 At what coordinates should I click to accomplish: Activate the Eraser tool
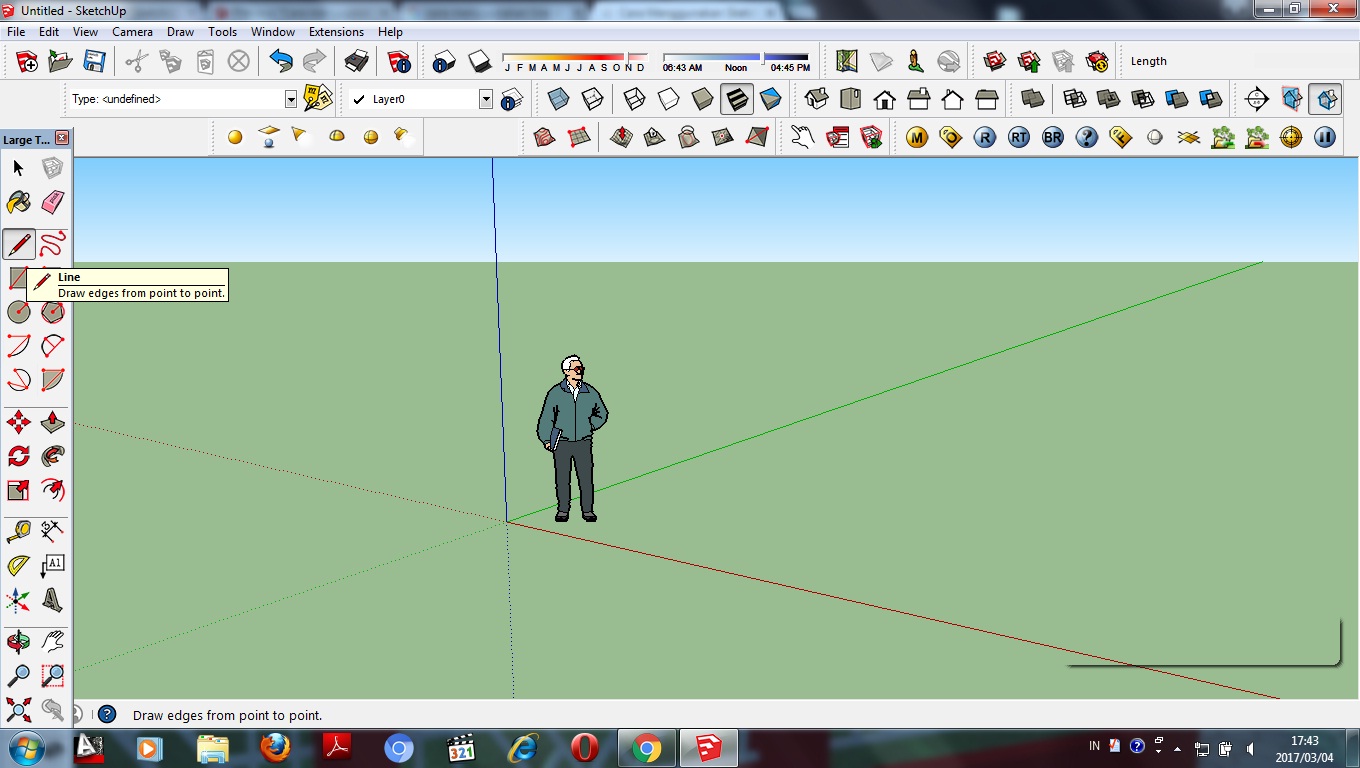(52, 202)
